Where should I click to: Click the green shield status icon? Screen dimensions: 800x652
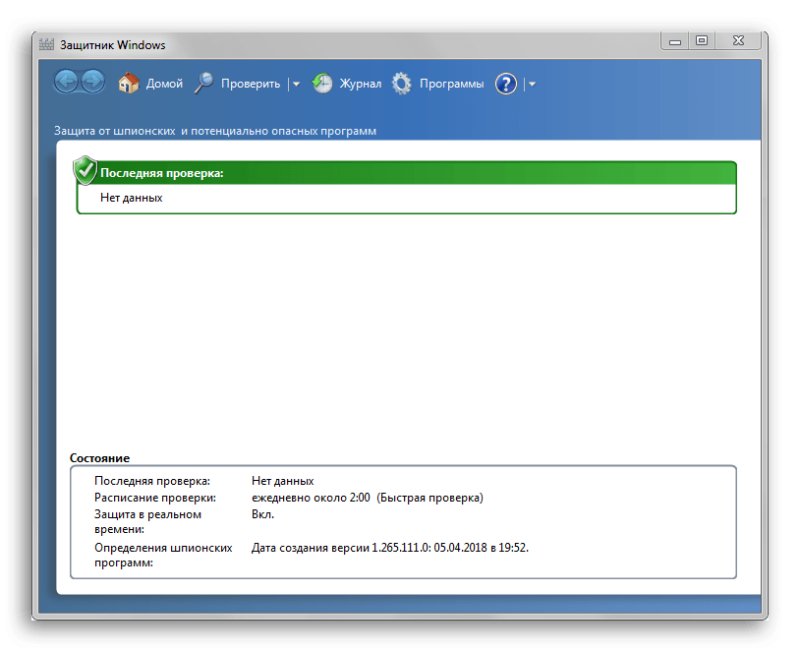(x=85, y=170)
